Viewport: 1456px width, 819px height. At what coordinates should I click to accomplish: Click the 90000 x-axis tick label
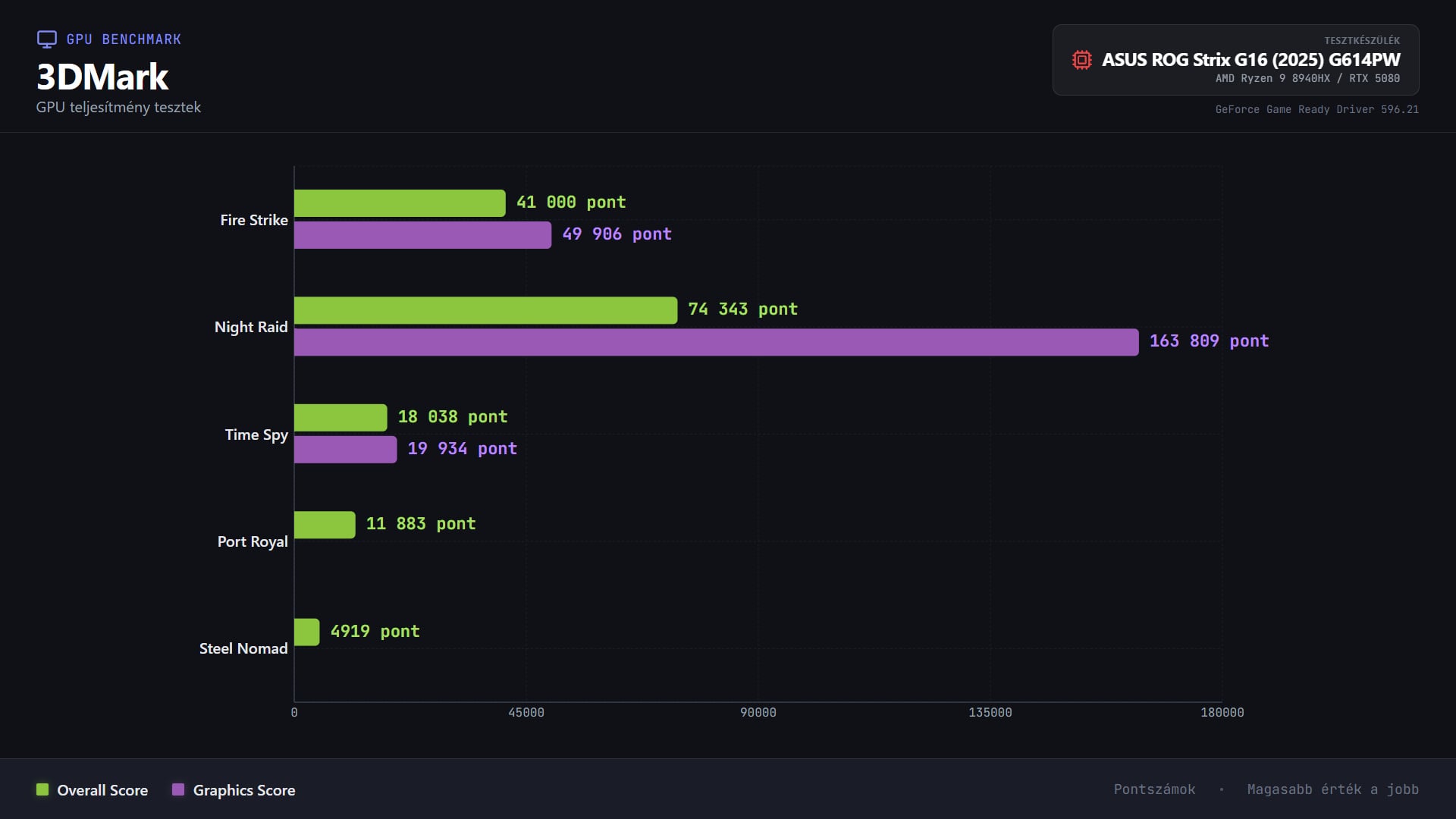(x=758, y=712)
